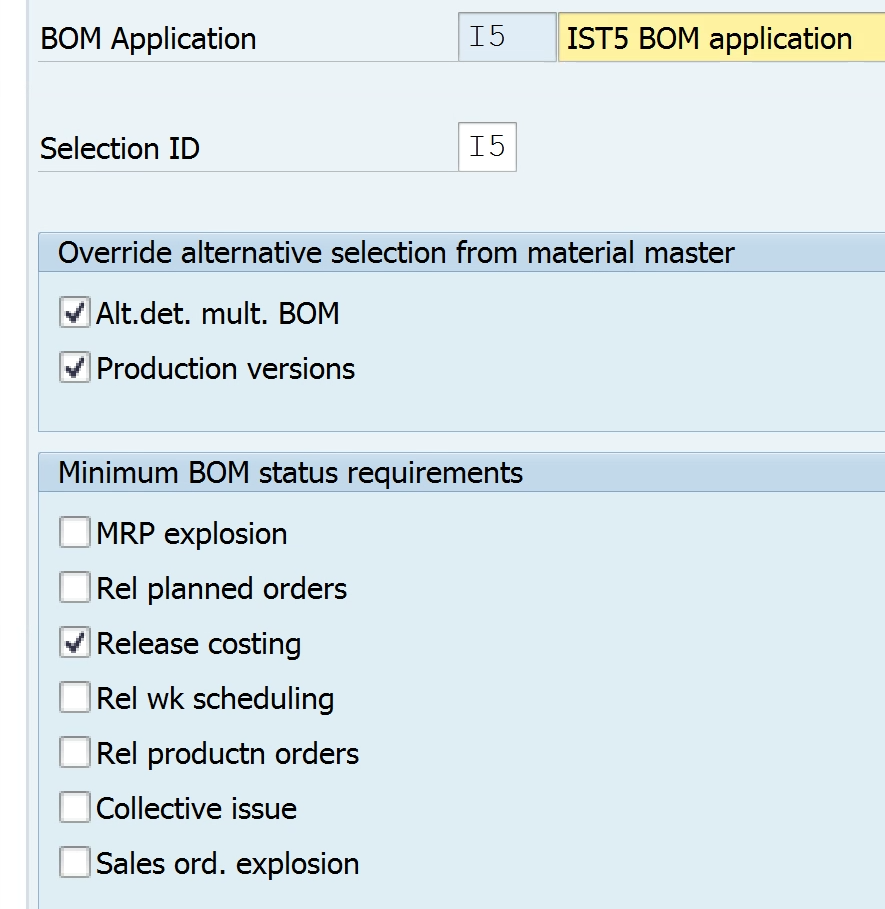Enable the MRP explosion checkbox

(x=75, y=532)
